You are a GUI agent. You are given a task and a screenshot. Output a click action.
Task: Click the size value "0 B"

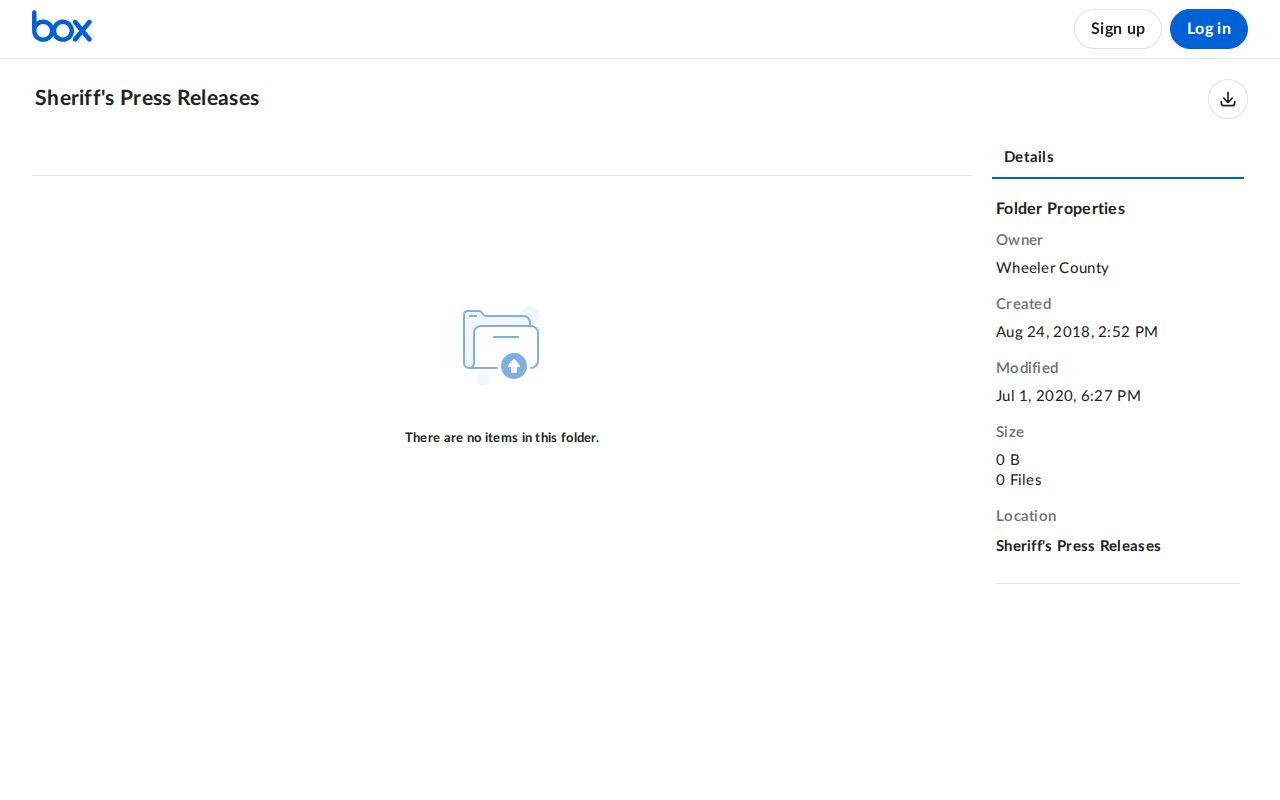tap(1008, 460)
